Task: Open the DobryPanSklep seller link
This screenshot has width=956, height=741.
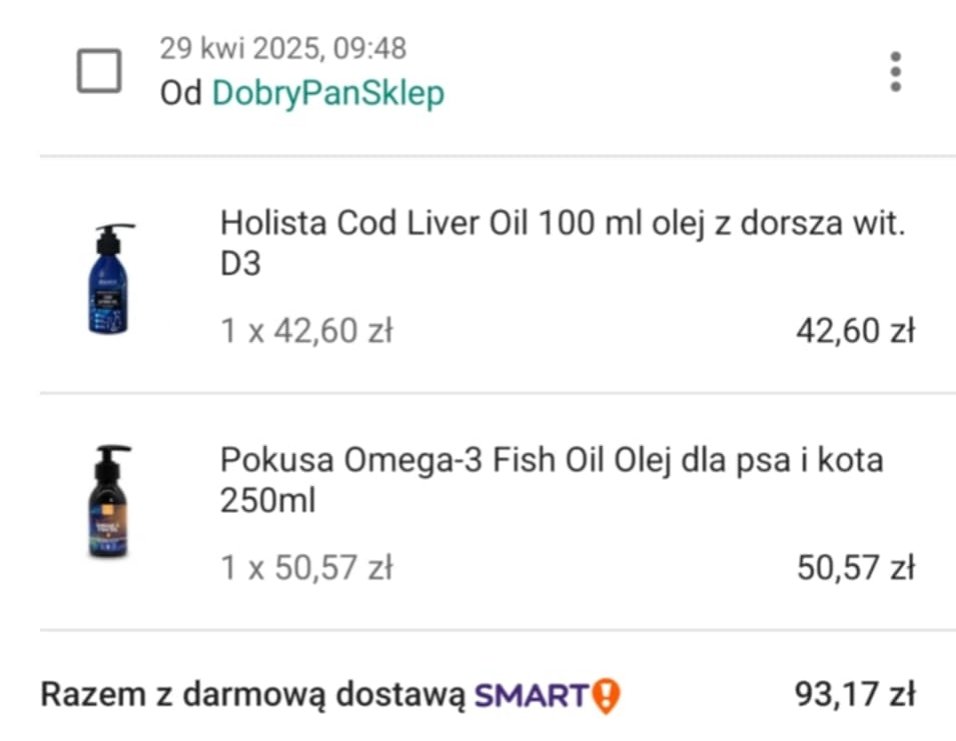Action: pos(328,93)
